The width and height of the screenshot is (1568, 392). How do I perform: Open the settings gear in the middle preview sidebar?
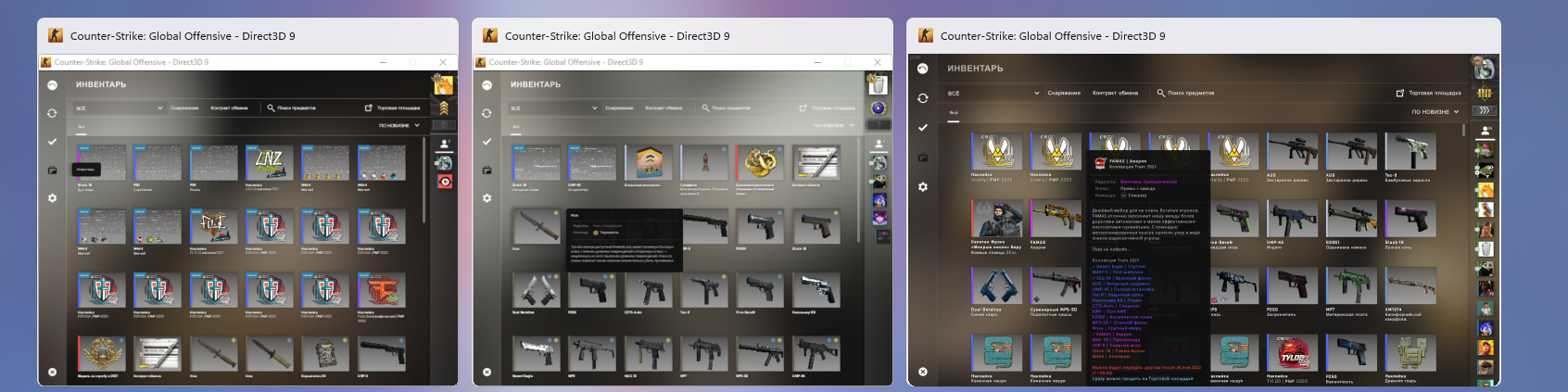pyautogui.click(x=487, y=198)
